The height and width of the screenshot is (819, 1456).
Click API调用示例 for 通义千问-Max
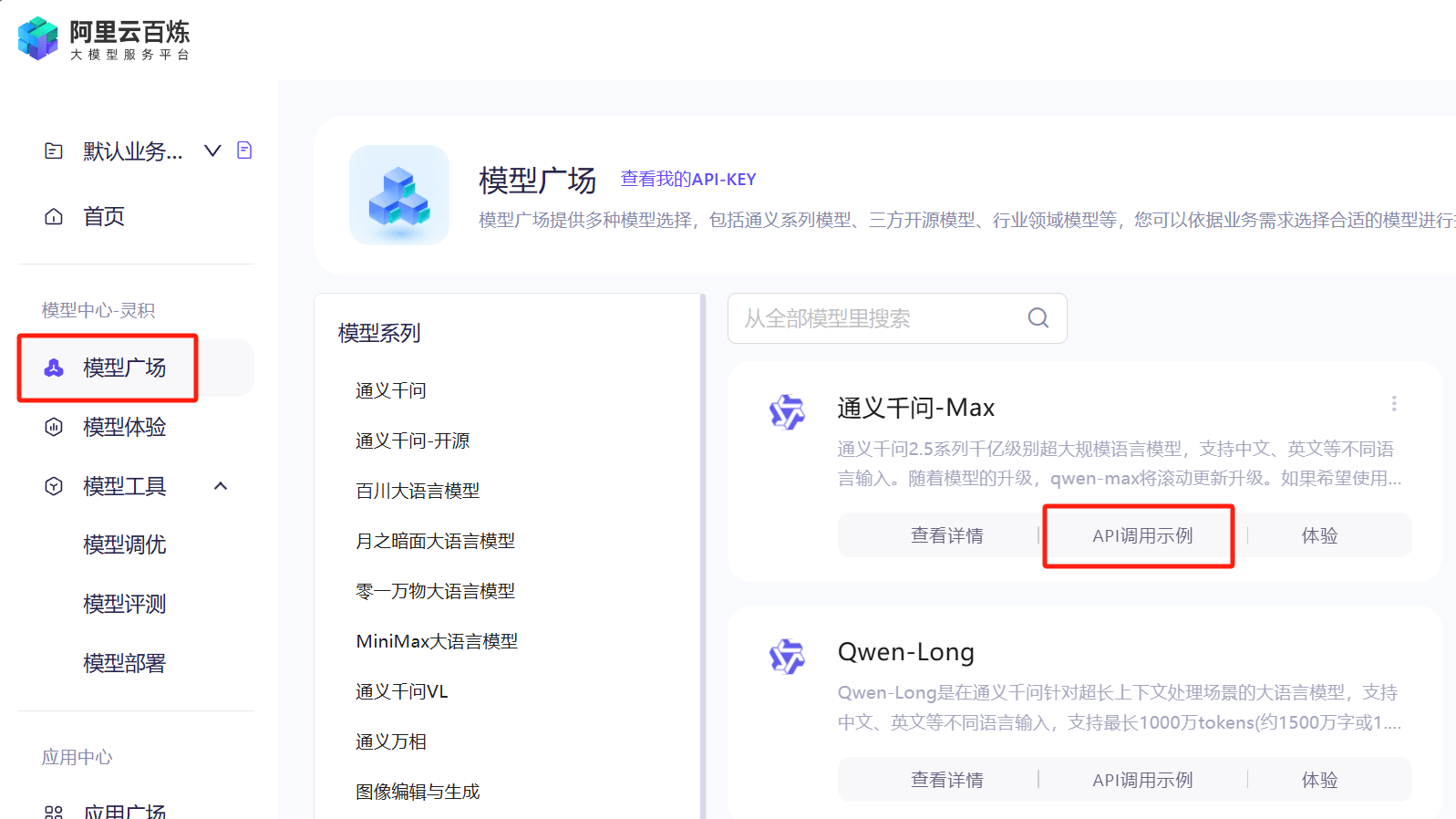click(1142, 535)
